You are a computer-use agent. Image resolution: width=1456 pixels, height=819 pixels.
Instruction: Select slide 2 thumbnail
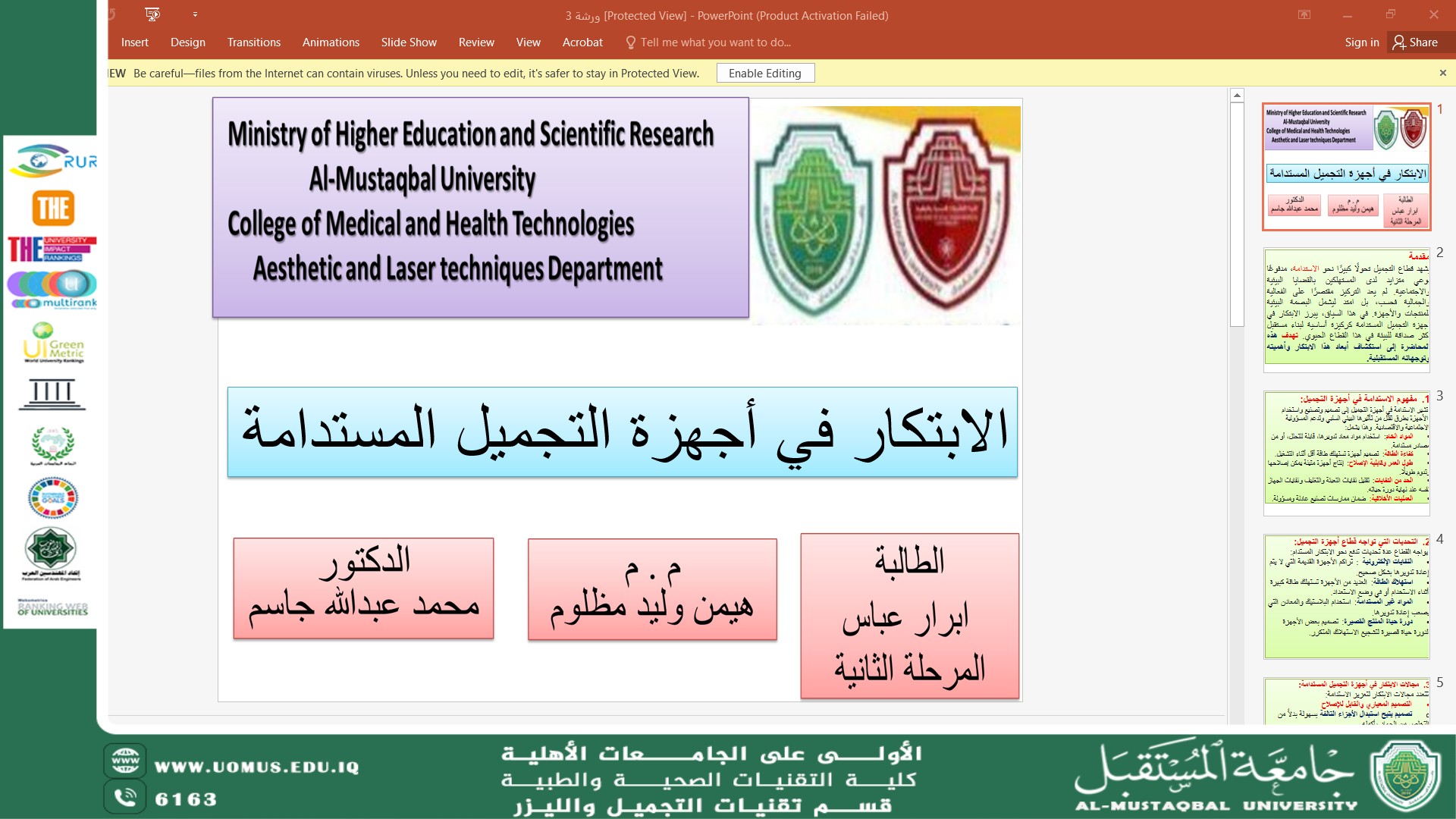click(1346, 310)
